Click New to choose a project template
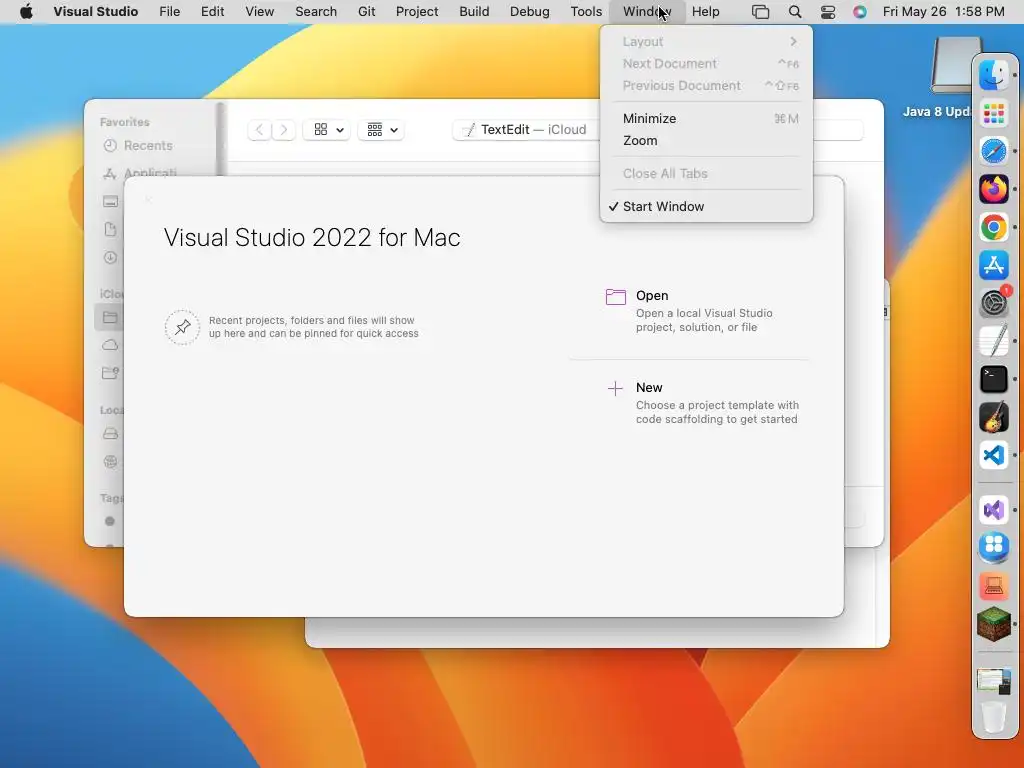Screen dimensions: 1024x768 [x=649, y=388]
